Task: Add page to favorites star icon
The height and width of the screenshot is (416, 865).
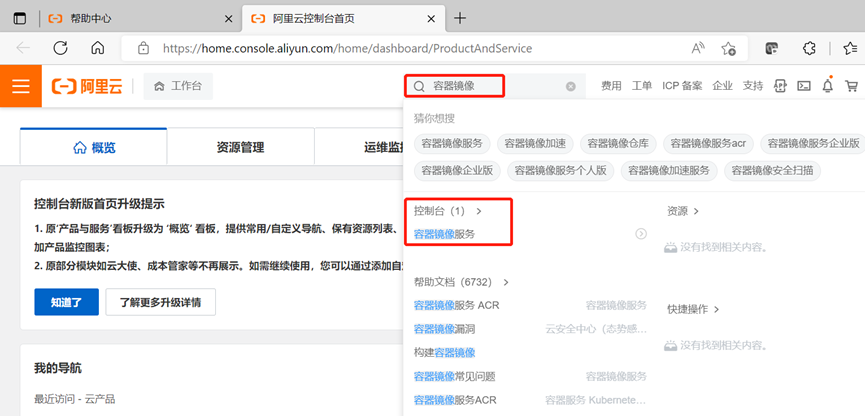Action: 729,48
